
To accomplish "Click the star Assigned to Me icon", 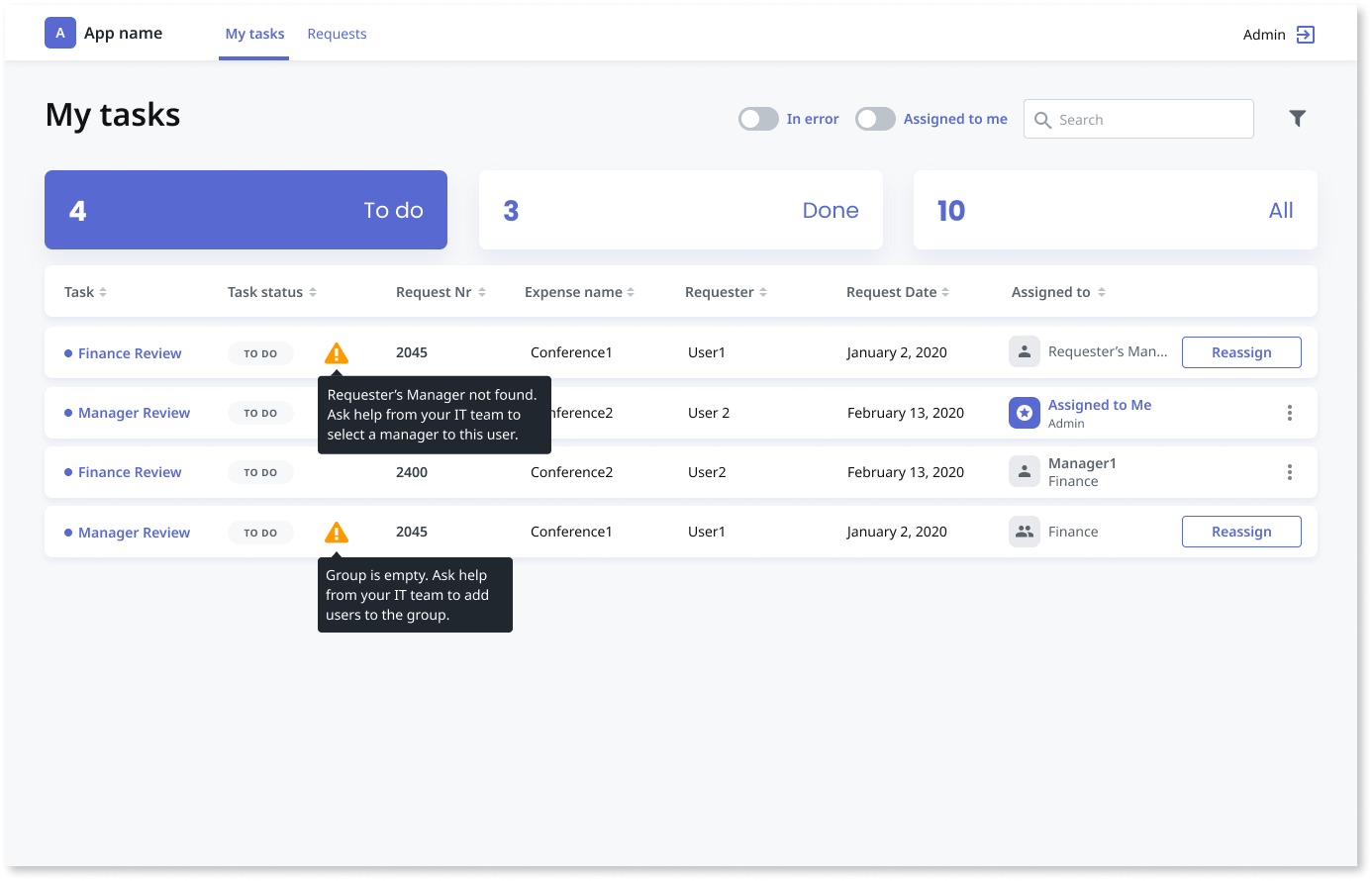I will coord(1025,413).
